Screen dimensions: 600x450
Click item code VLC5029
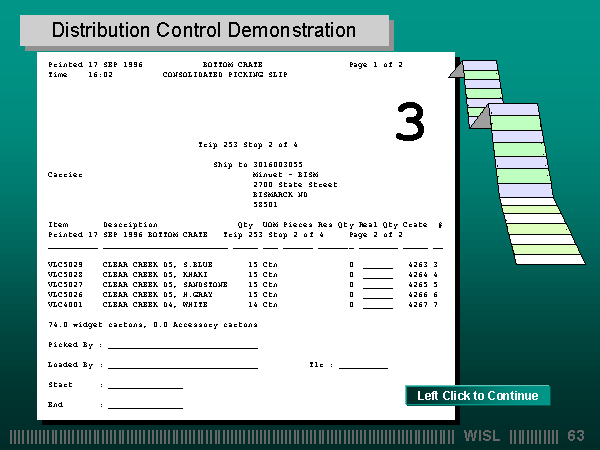point(65,264)
